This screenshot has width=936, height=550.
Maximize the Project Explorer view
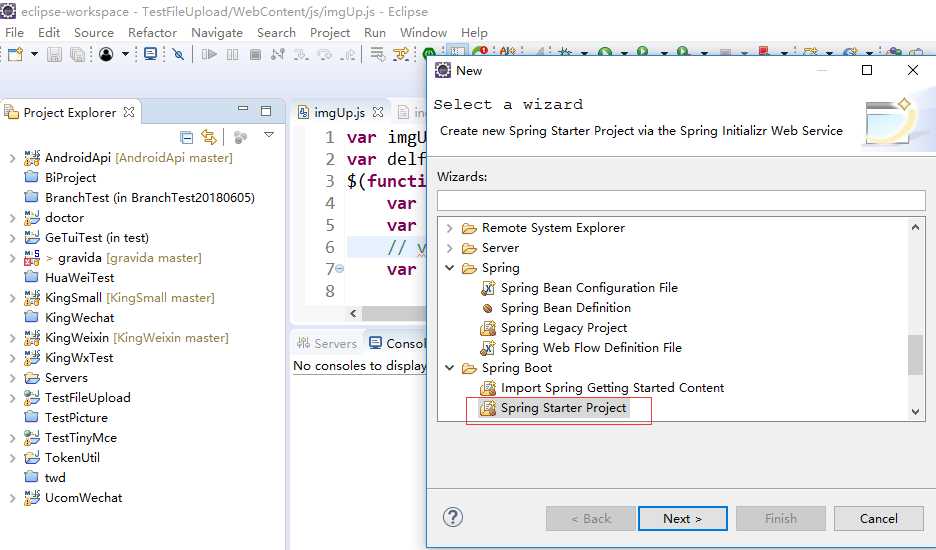(x=266, y=110)
